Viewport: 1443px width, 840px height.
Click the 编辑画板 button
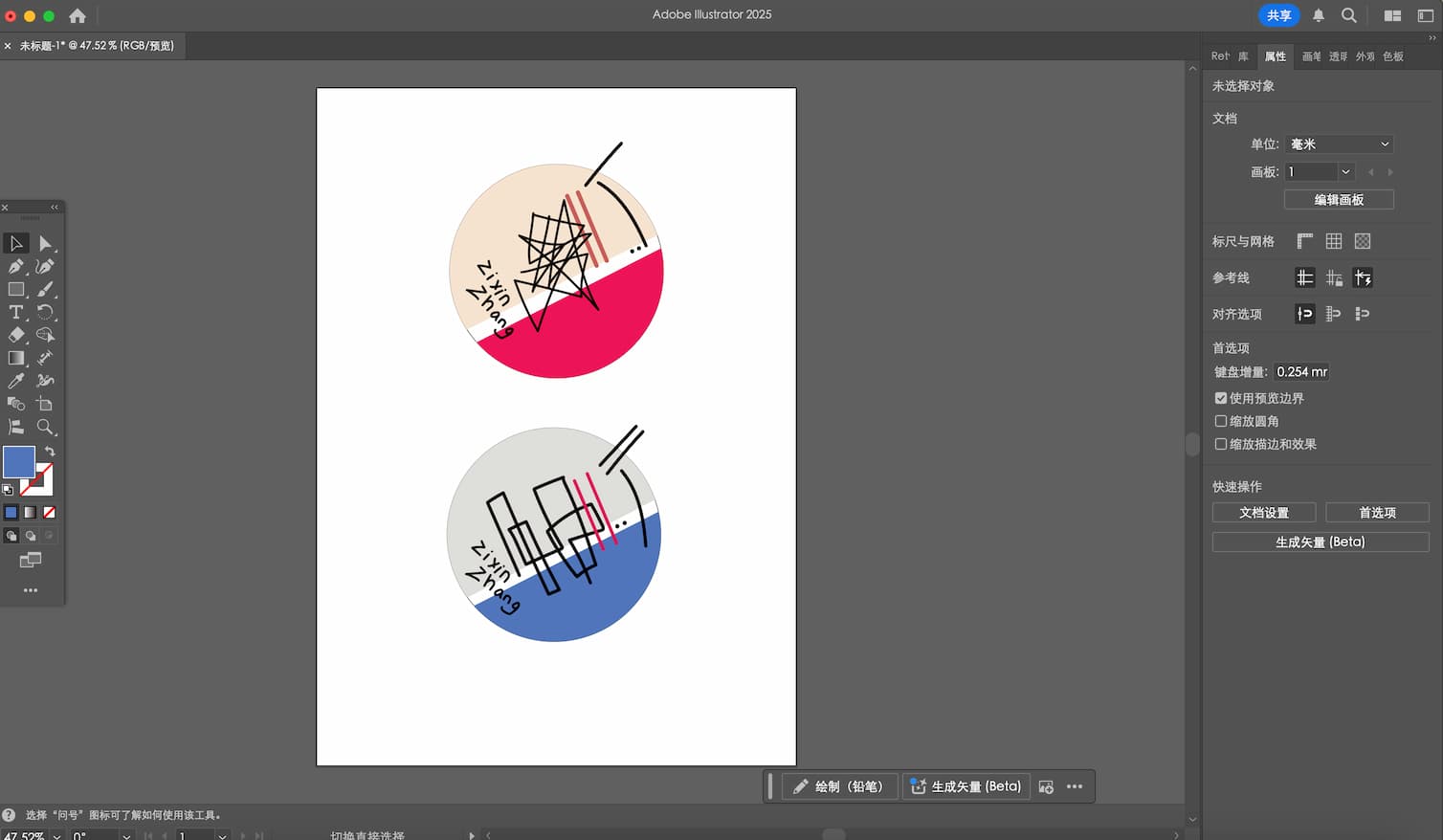pyautogui.click(x=1339, y=199)
